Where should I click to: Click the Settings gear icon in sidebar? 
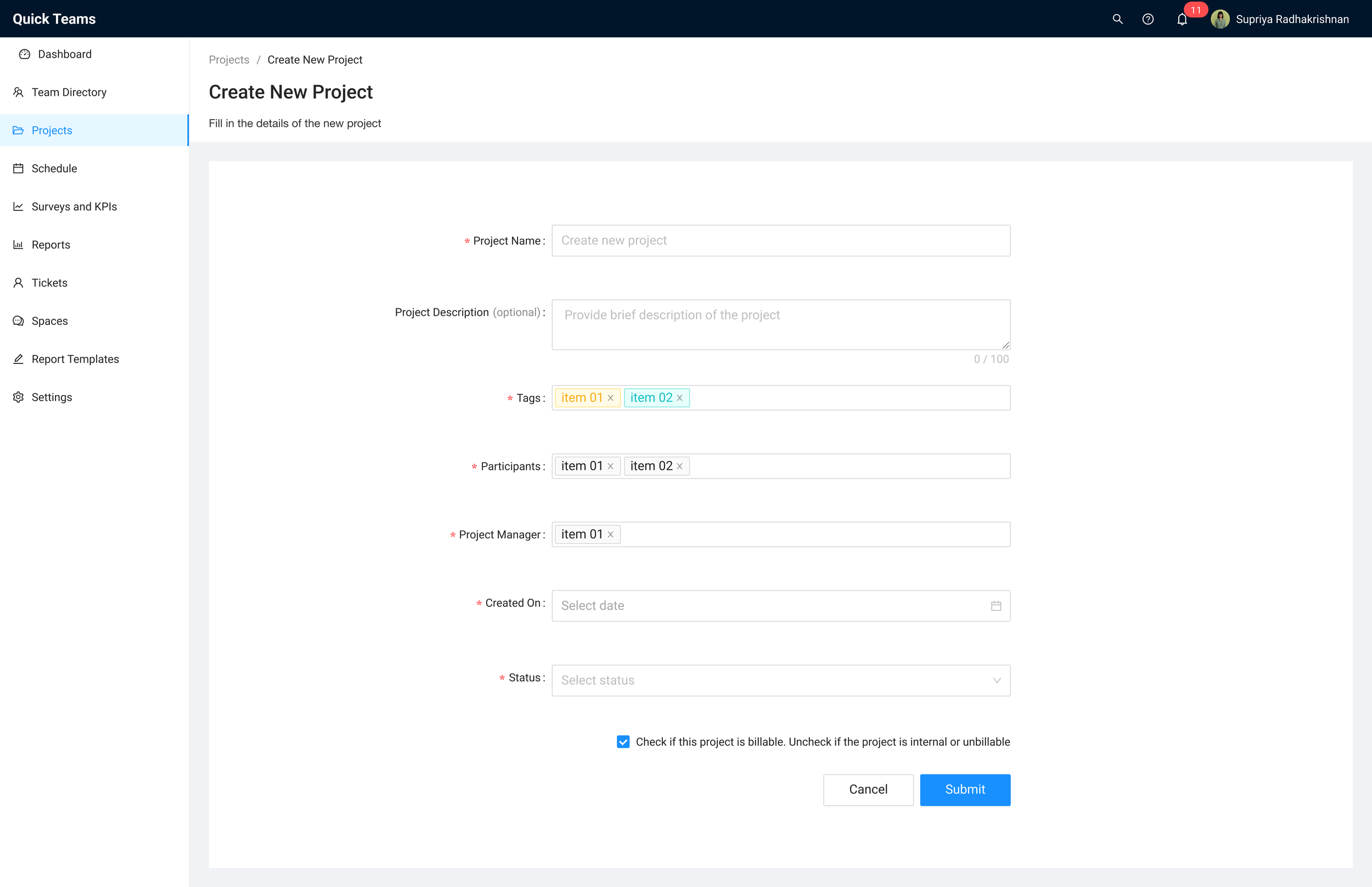click(x=19, y=397)
